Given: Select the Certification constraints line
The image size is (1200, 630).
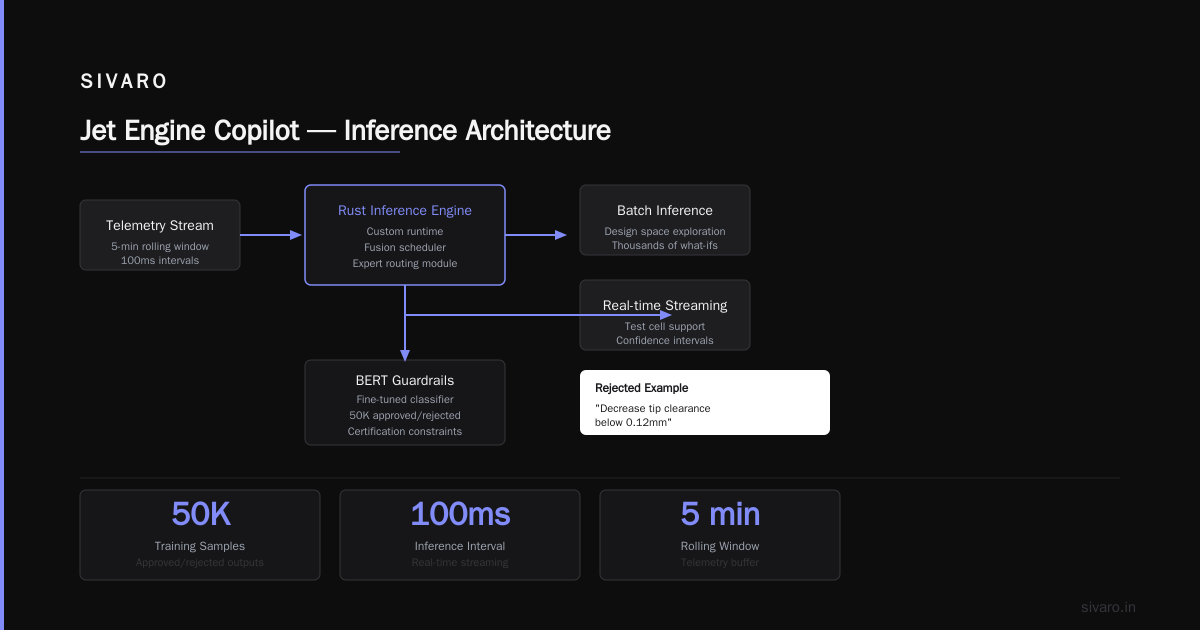Looking at the screenshot, I should click(405, 431).
